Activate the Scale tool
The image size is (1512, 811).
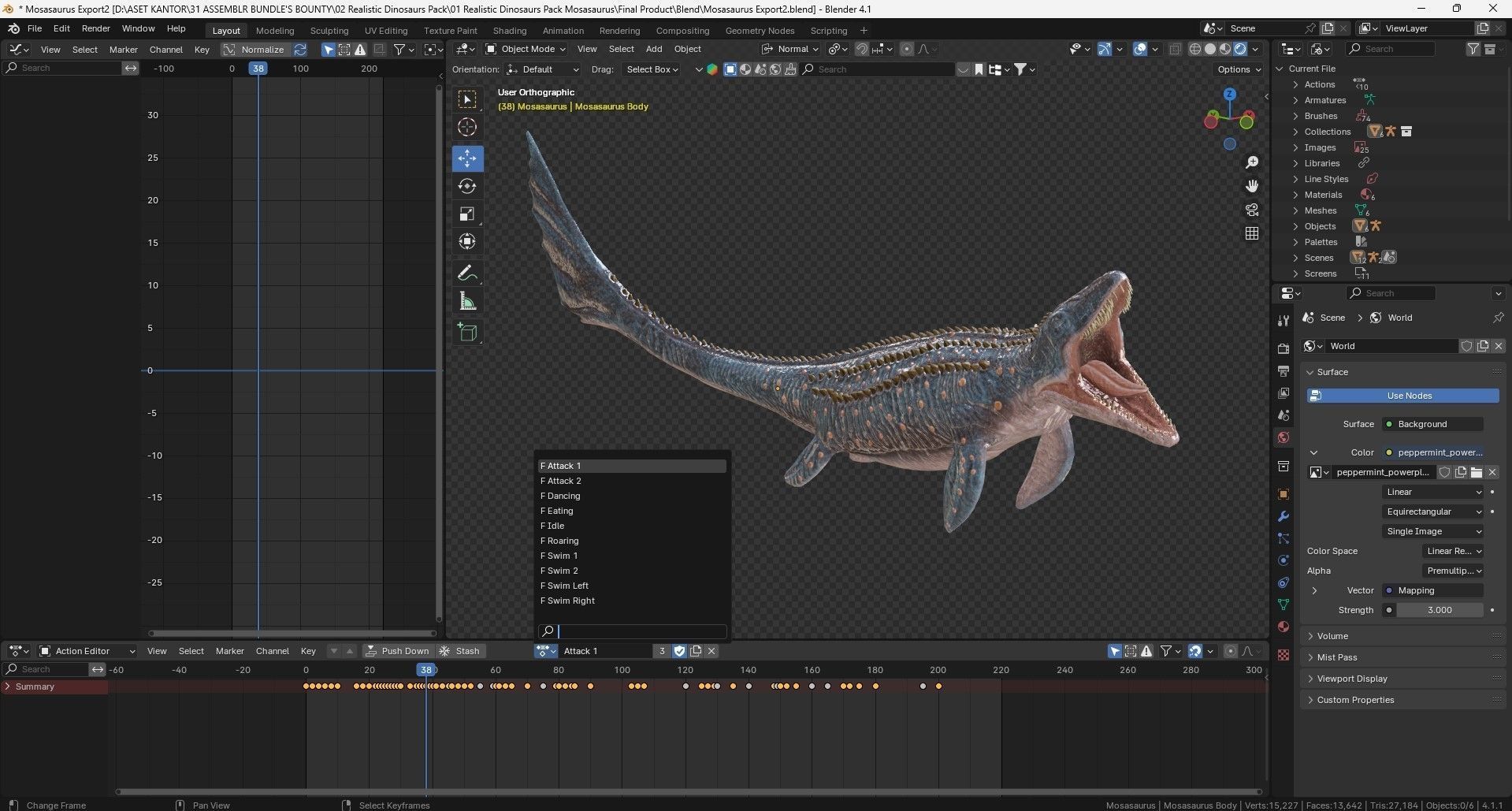pyautogui.click(x=467, y=214)
